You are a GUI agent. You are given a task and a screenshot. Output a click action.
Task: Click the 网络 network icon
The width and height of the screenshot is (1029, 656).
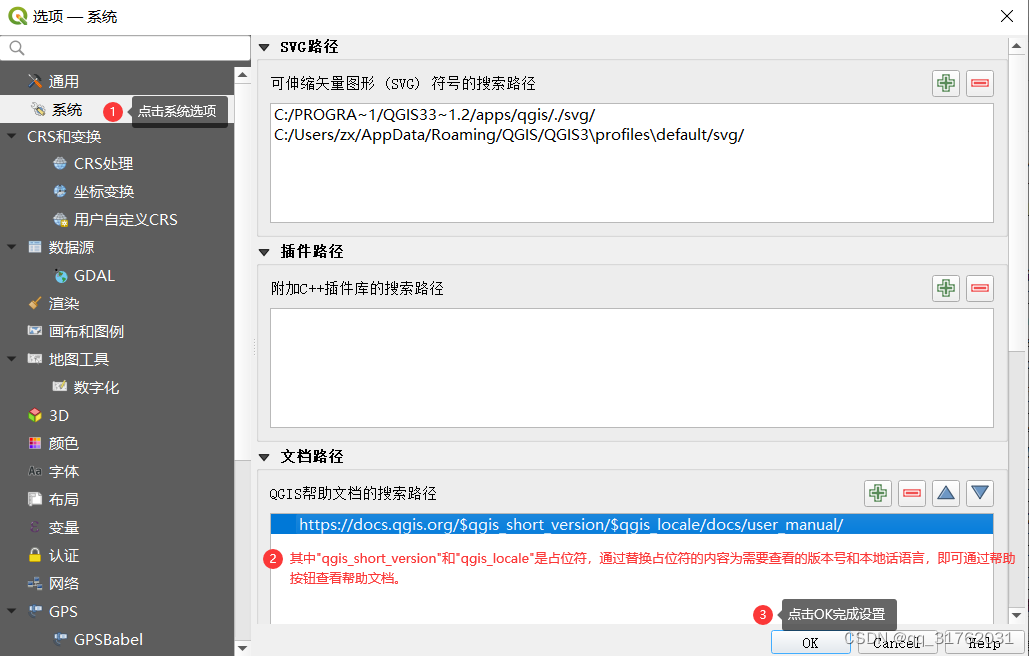(35, 583)
